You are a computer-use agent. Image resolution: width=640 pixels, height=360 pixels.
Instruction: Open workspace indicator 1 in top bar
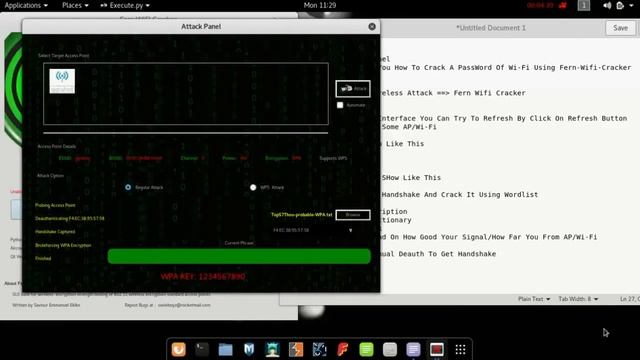pos(584,5)
